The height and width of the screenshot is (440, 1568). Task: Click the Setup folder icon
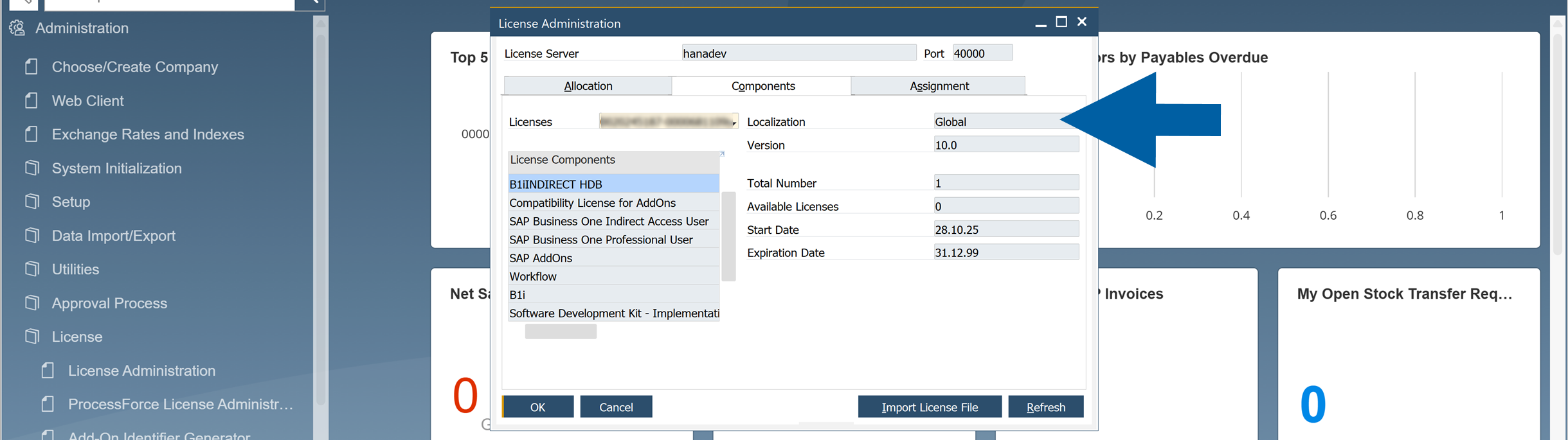coord(32,201)
